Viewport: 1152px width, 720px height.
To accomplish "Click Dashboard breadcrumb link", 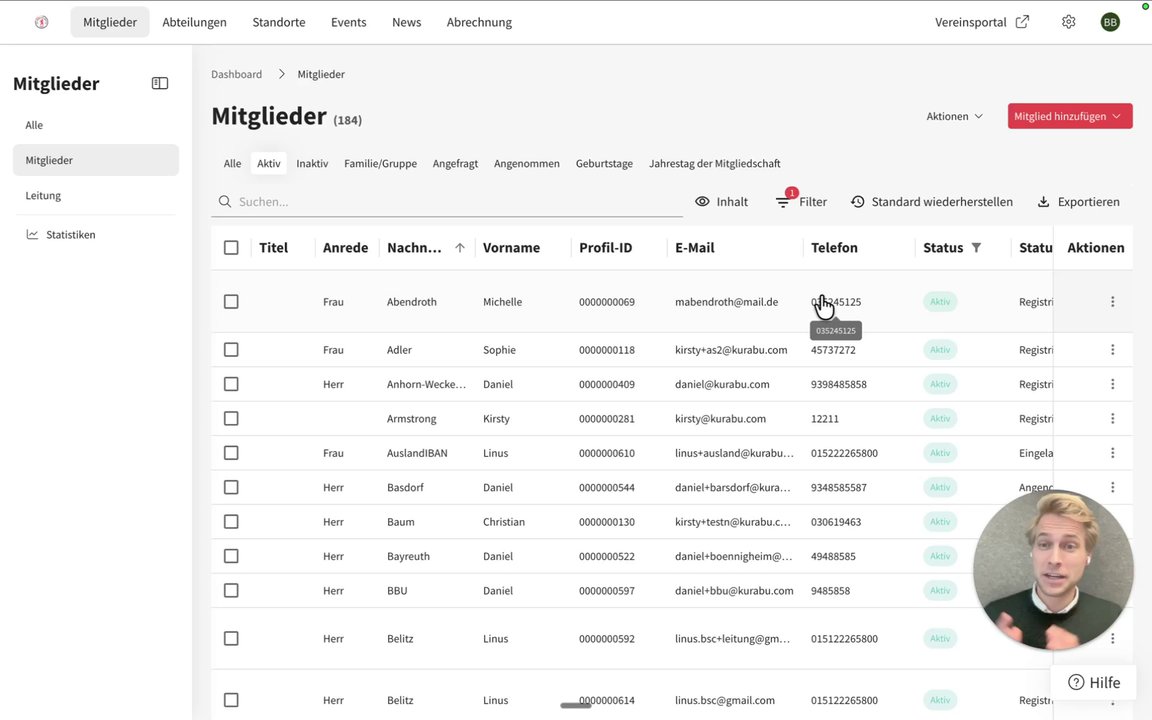I will tap(237, 74).
